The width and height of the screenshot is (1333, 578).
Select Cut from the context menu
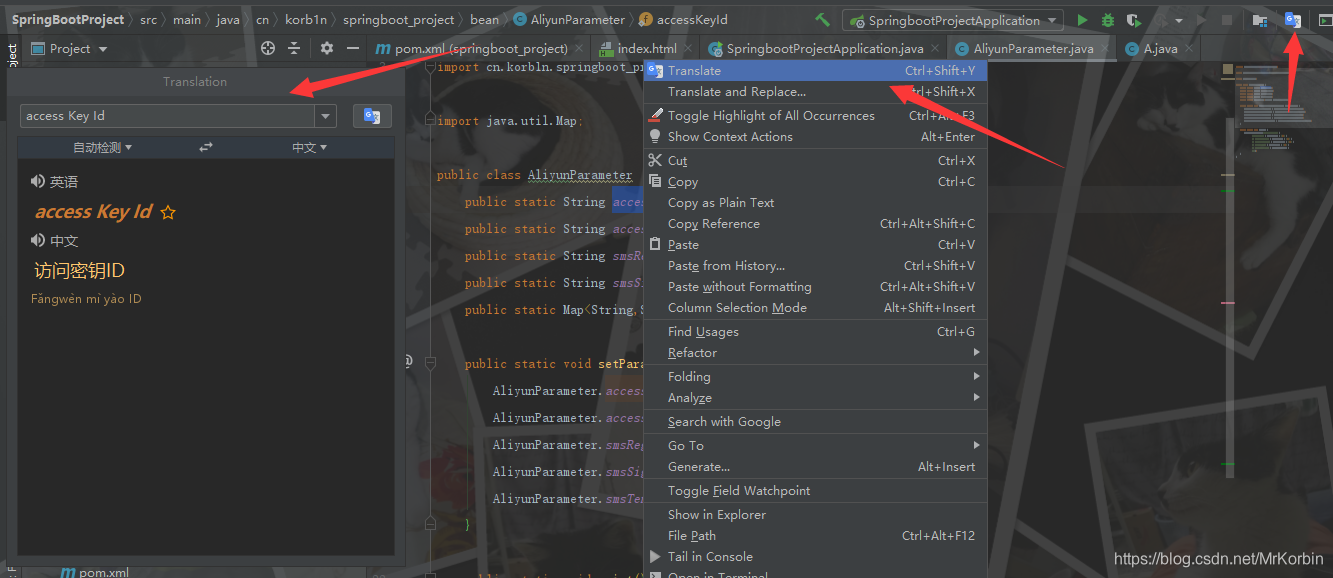pos(815,160)
